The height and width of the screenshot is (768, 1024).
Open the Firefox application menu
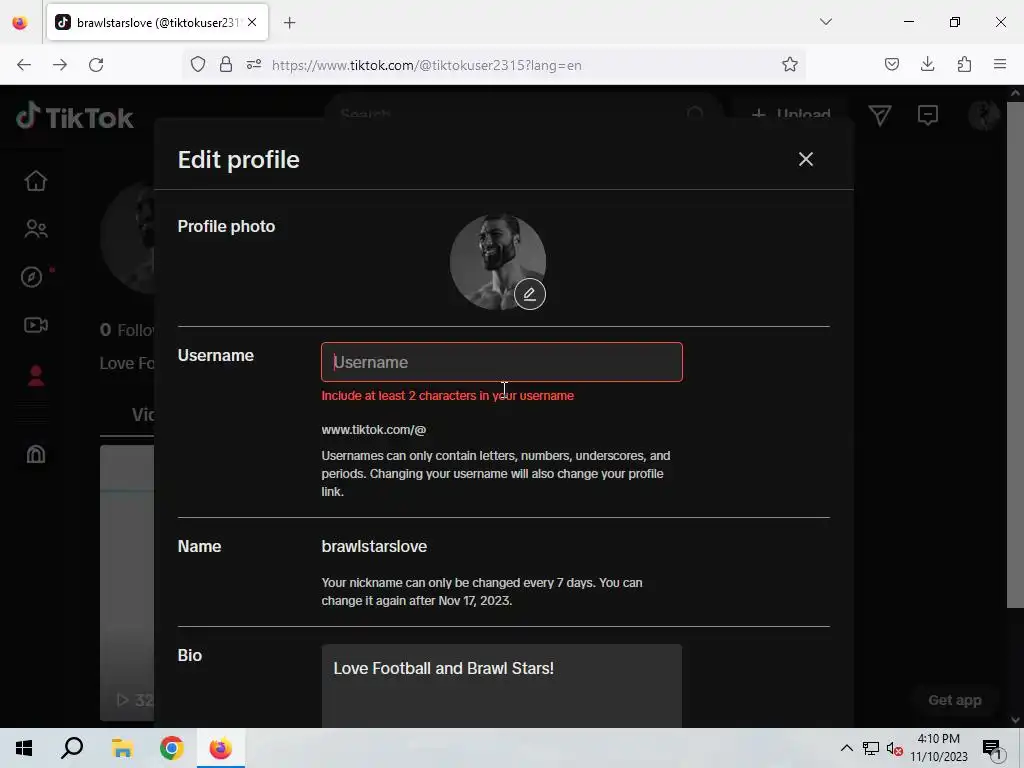[x=999, y=65]
